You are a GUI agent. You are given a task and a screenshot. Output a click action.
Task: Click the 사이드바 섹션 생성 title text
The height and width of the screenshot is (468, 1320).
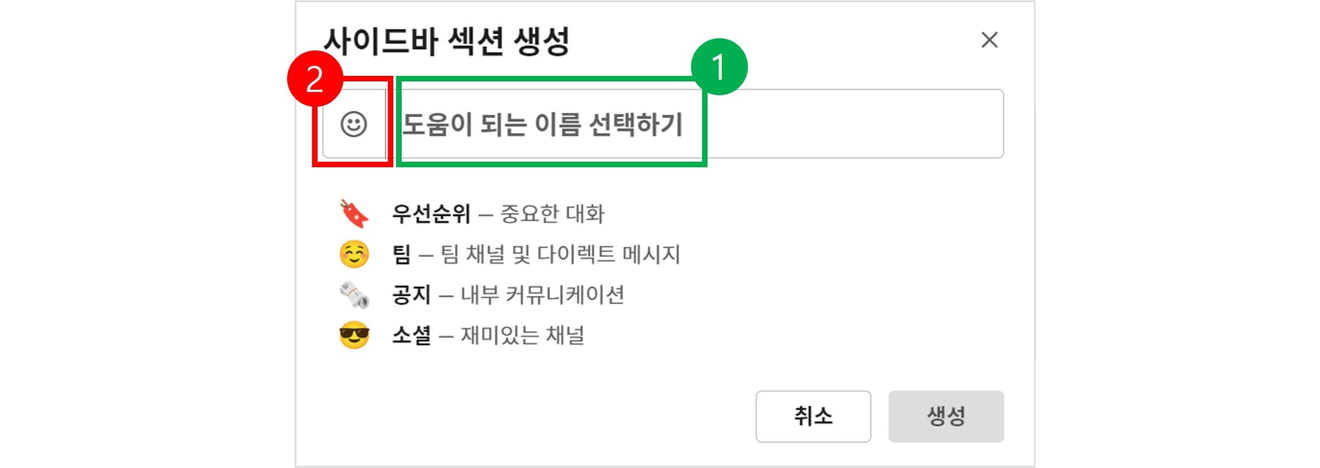click(446, 41)
